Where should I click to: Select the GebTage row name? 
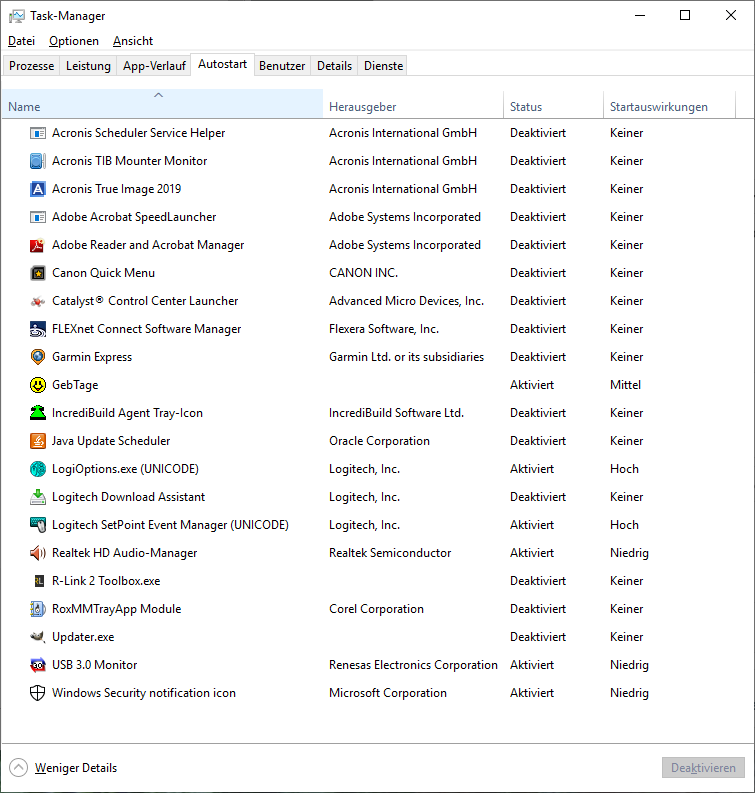coord(75,385)
